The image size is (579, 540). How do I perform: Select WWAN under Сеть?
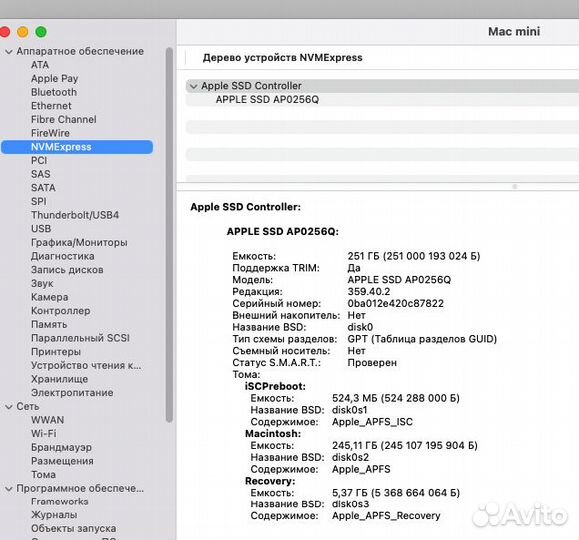coord(48,420)
